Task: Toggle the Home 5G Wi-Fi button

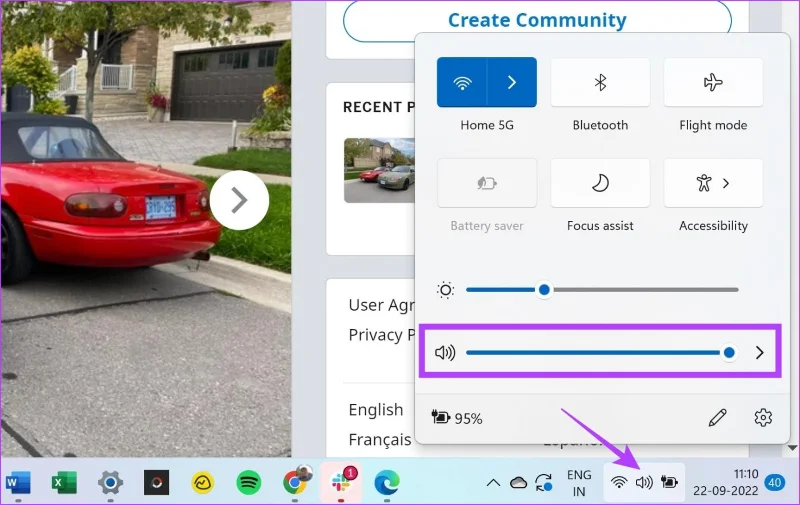Action: click(462, 82)
